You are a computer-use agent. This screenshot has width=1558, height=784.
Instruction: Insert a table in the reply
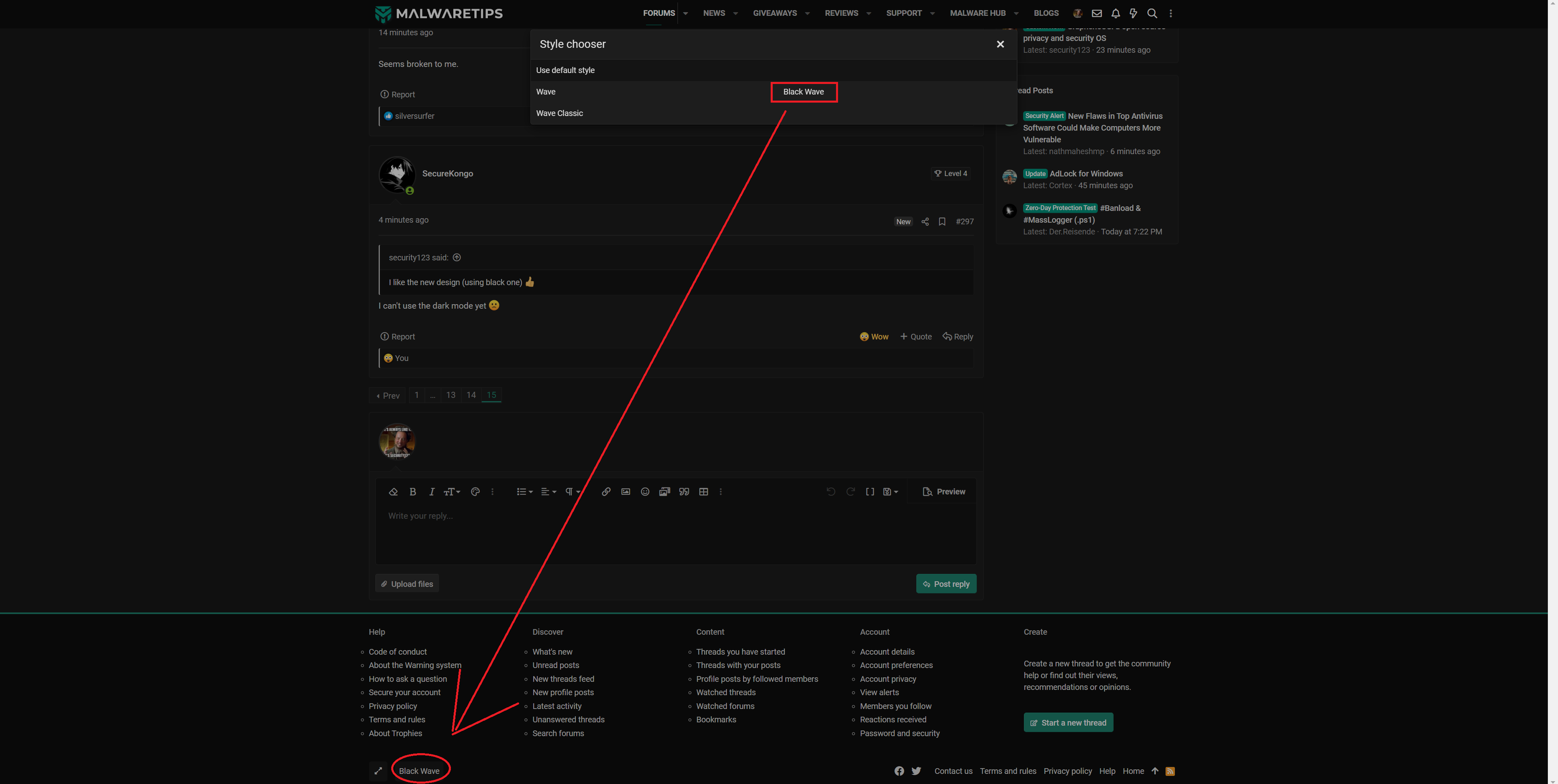click(703, 492)
